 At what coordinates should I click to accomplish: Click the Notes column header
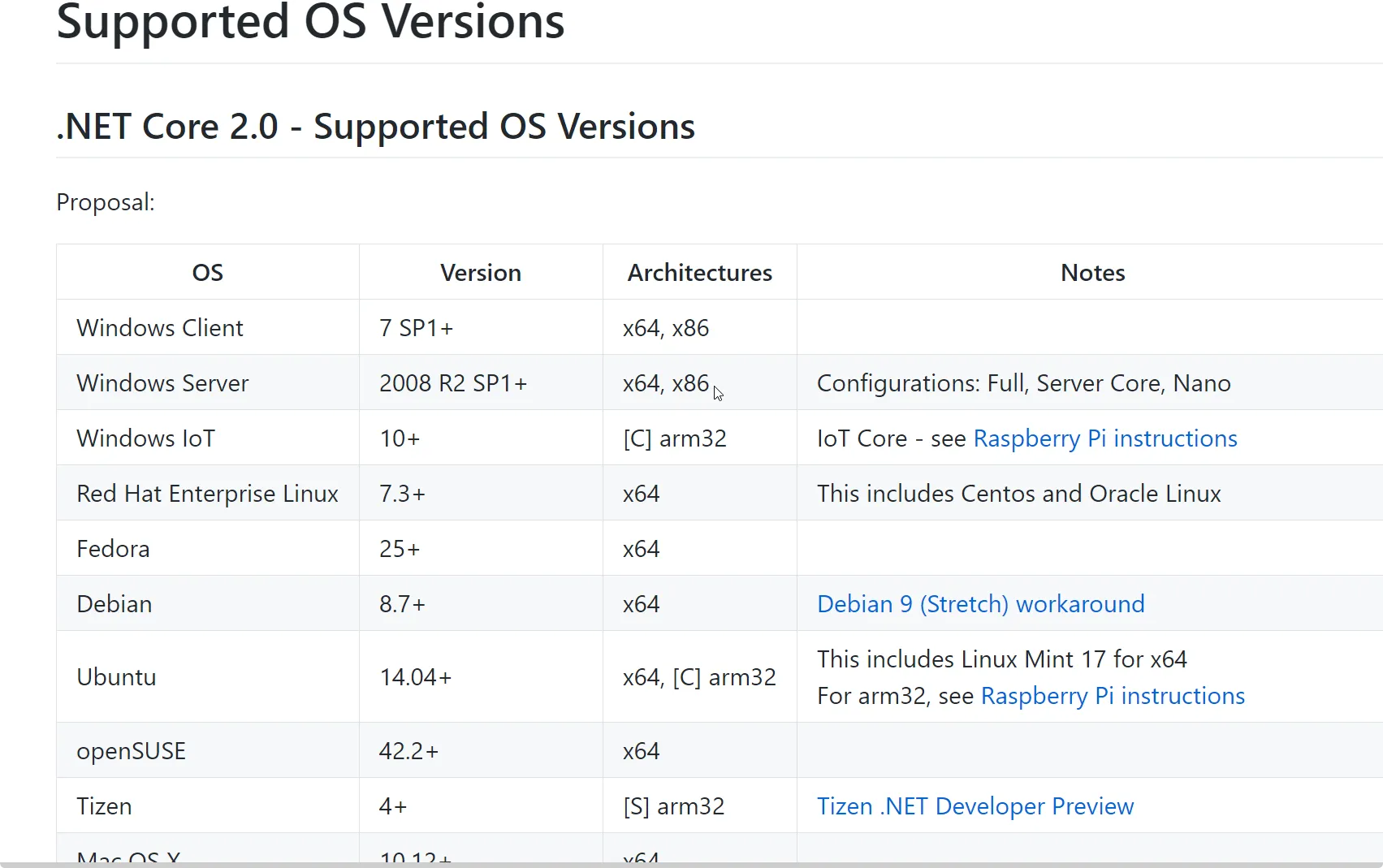coord(1092,273)
